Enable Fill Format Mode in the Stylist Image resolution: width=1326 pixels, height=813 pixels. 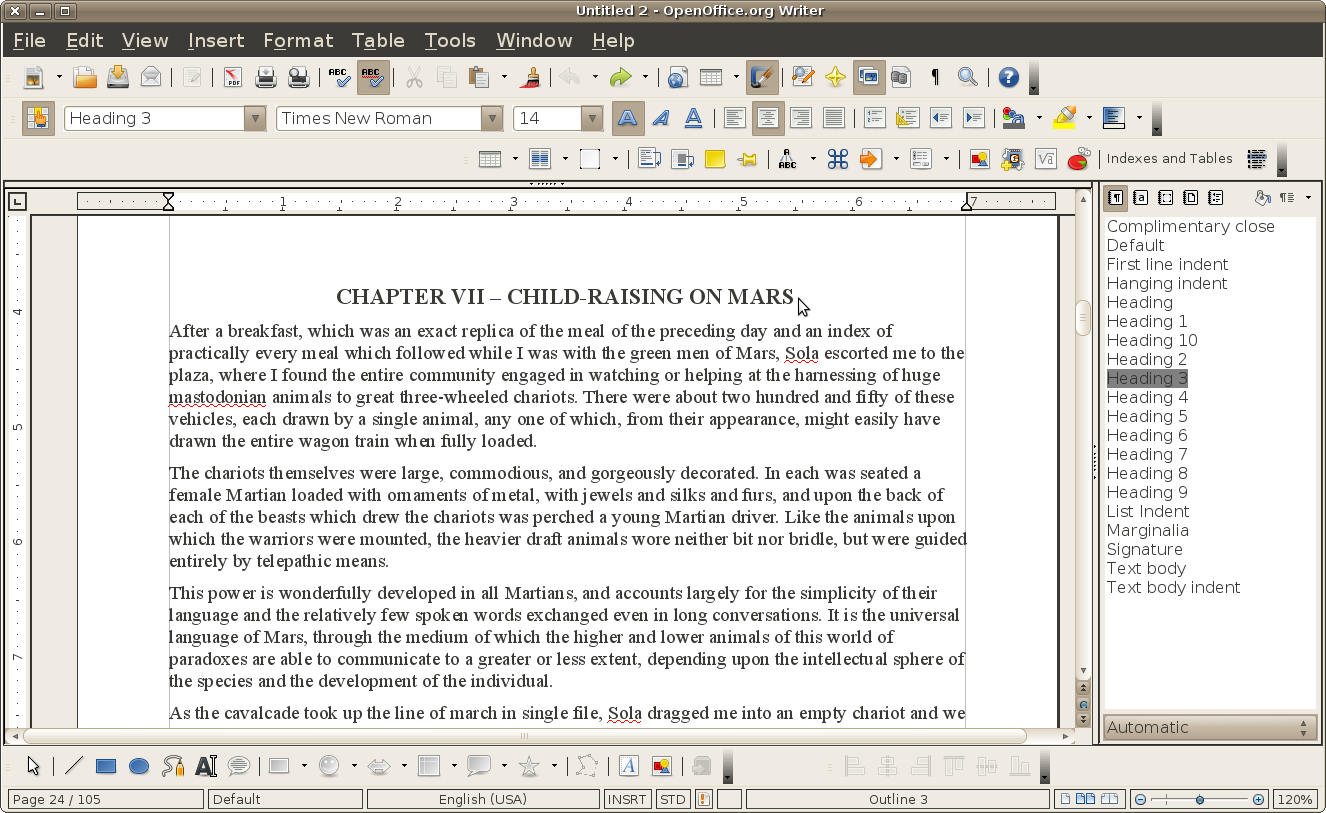coord(1262,197)
